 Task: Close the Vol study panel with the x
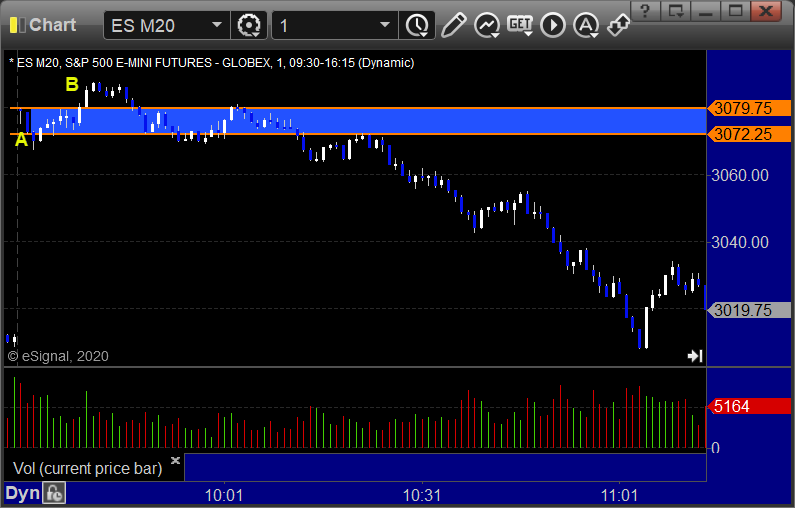coord(175,460)
